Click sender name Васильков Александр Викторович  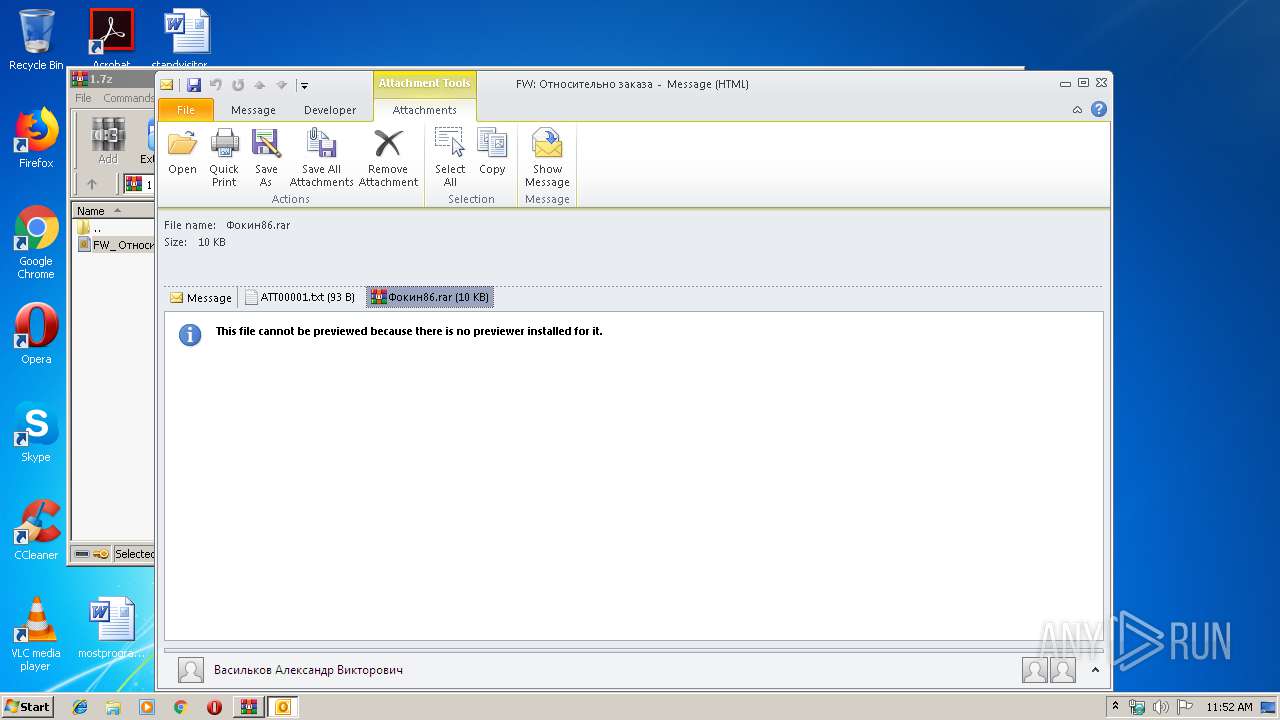coord(308,670)
